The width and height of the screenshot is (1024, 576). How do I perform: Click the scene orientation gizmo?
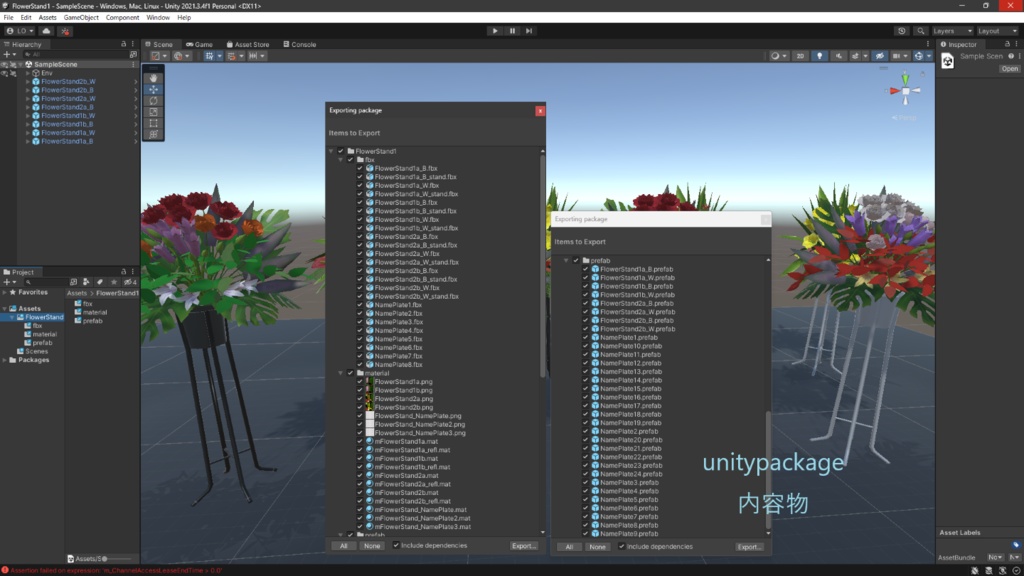[905, 91]
